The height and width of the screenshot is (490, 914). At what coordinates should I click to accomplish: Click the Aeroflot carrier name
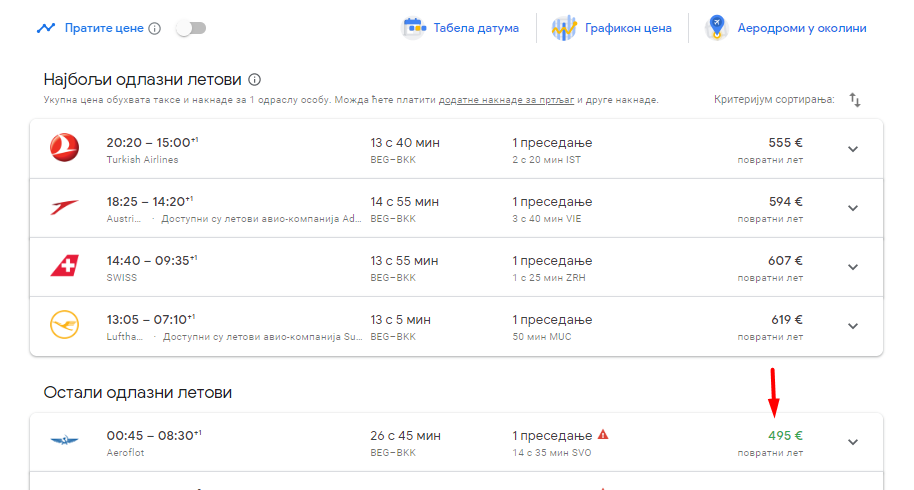125,452
